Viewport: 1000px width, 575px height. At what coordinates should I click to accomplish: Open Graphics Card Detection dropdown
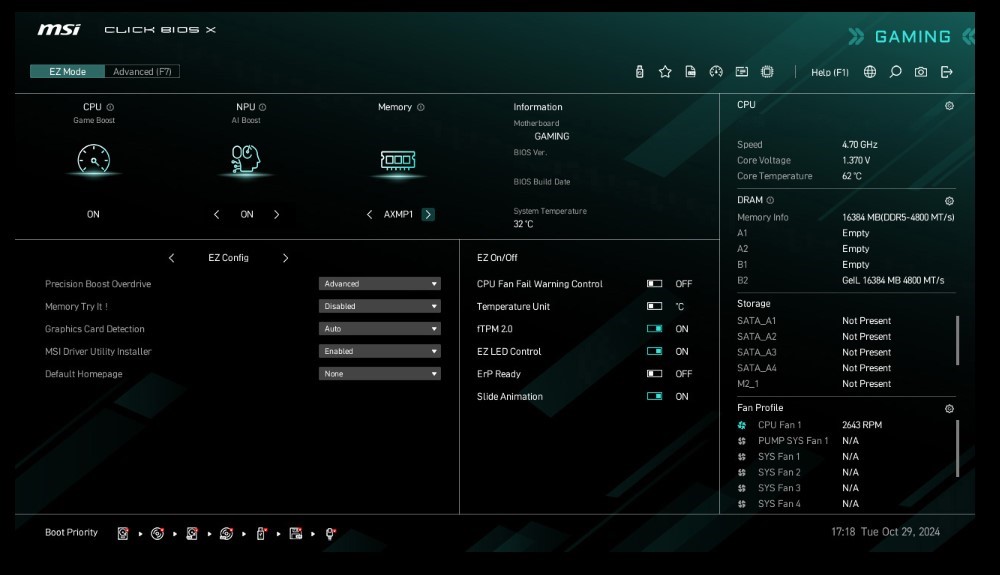pyautogui.click(x=379, y=328)
